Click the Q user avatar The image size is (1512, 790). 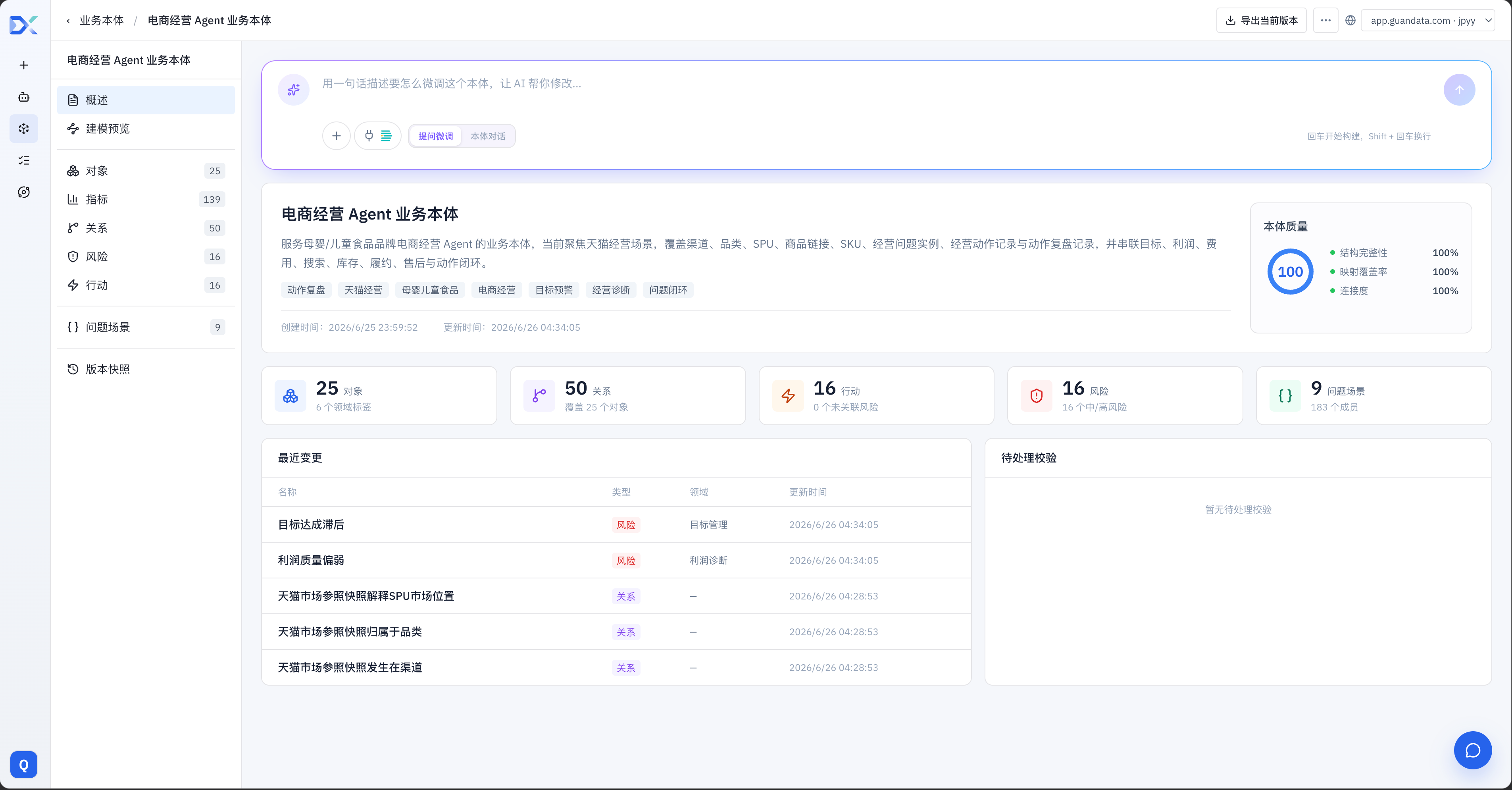point(23,765)
